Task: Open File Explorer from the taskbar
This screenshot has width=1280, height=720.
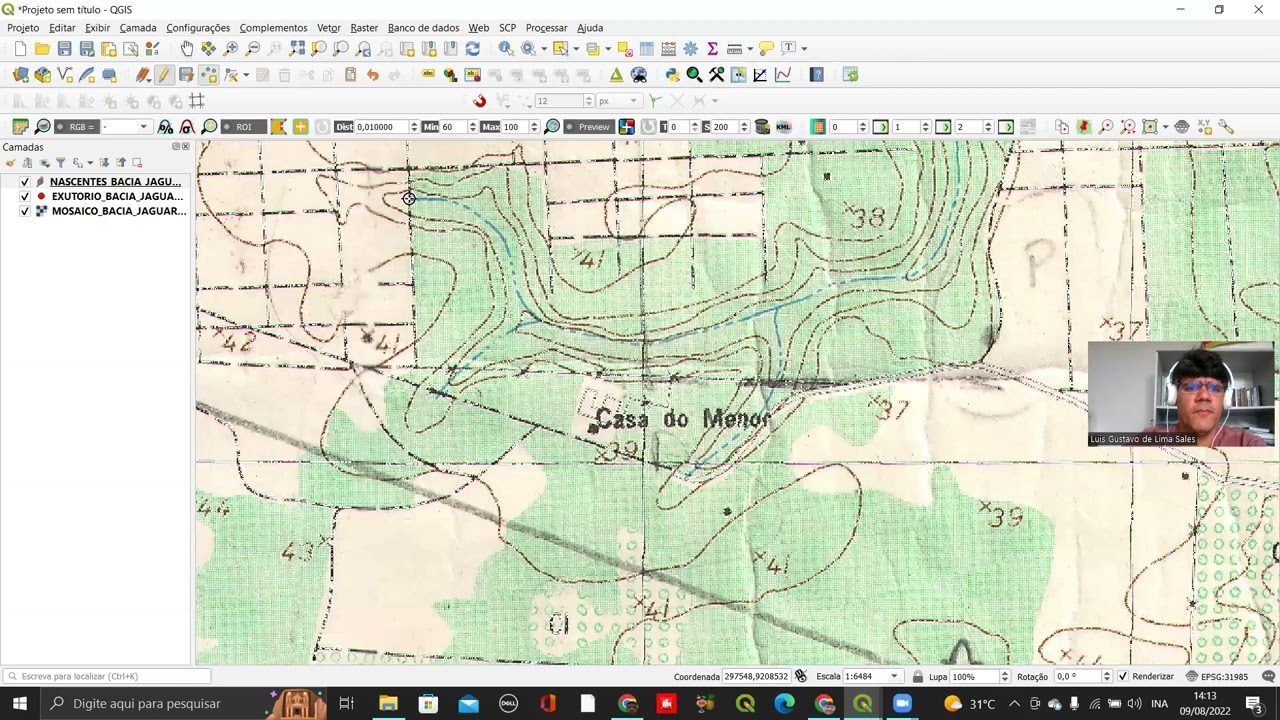Action: pyautogui.click(x=388, y=703)
